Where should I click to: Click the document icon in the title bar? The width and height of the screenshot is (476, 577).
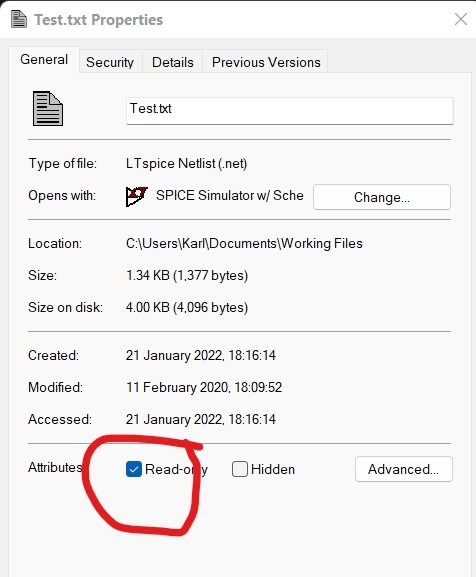tap(19, 20)
